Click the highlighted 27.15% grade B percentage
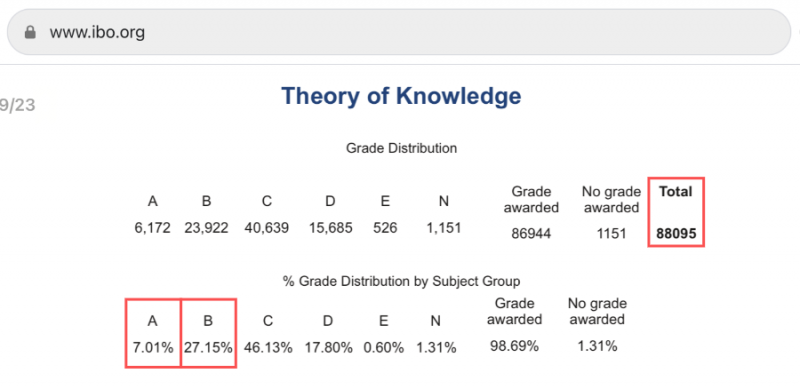Image resolution: width=800 pixels, height=389 pixels. click(x=208, y=333)
